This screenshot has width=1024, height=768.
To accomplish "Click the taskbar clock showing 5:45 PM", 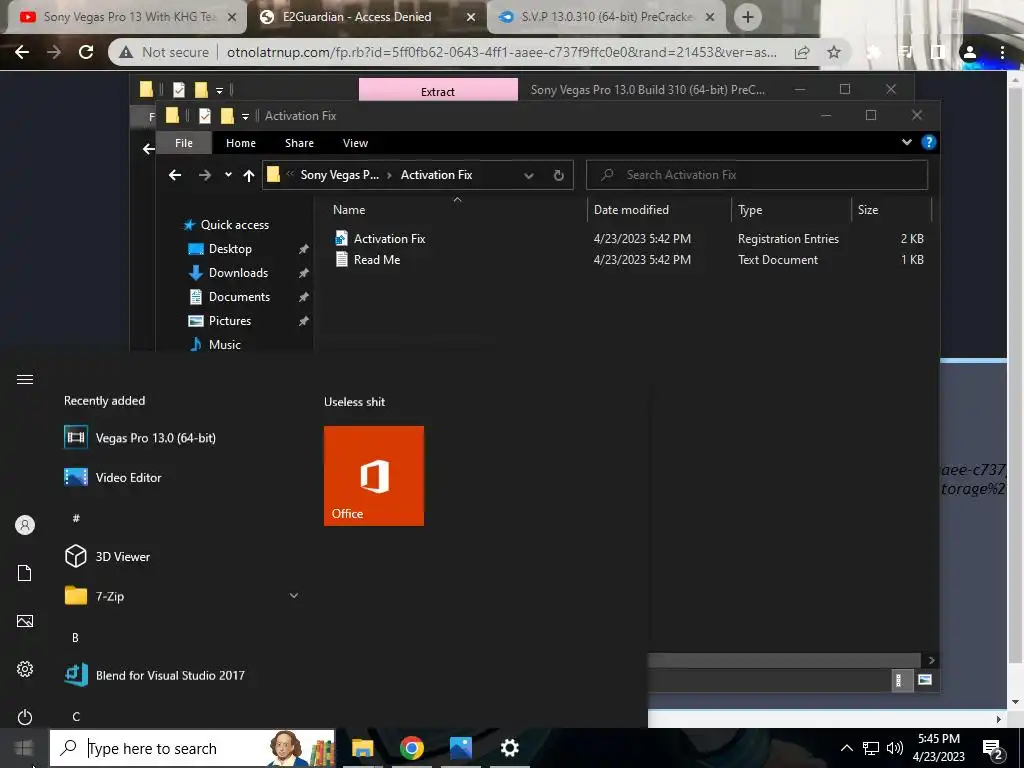I will click(x=938, y=748).
